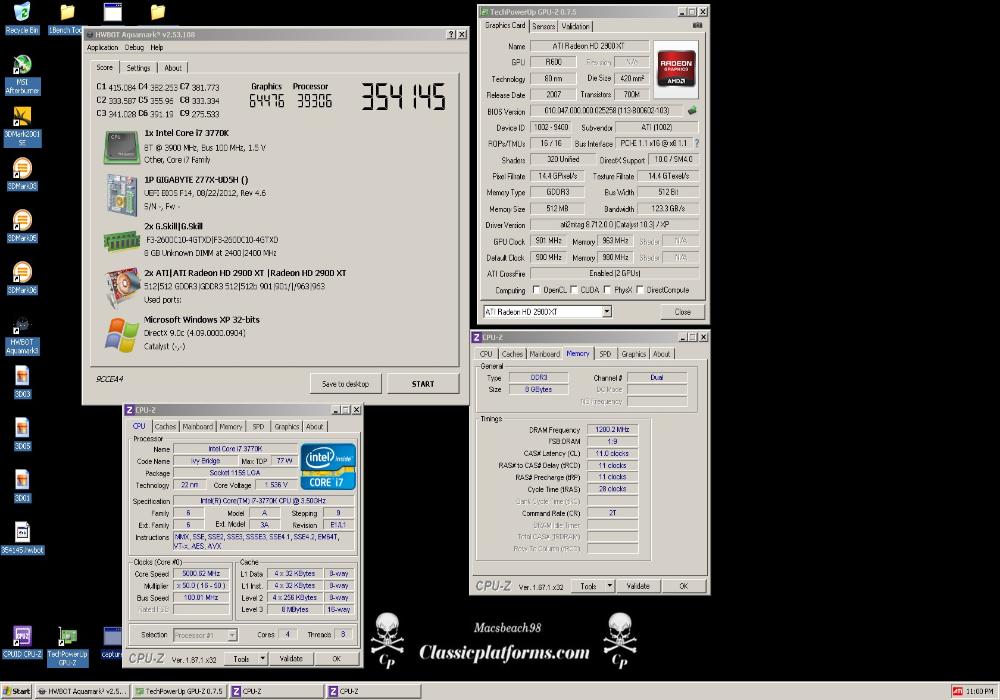
Task: Open the Graphics tab in the CPU-Z memory window
Action: [633, 354]
